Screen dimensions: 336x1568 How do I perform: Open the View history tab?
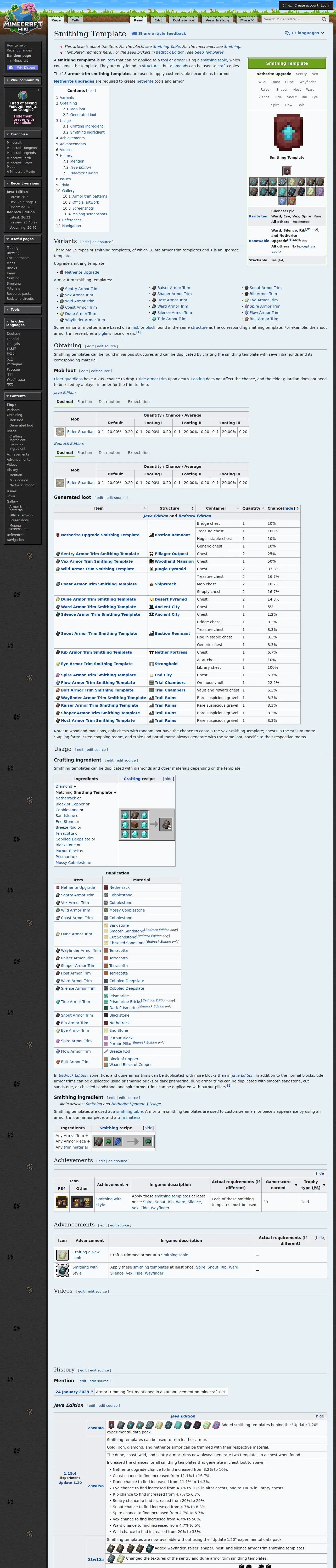point(217,20)
